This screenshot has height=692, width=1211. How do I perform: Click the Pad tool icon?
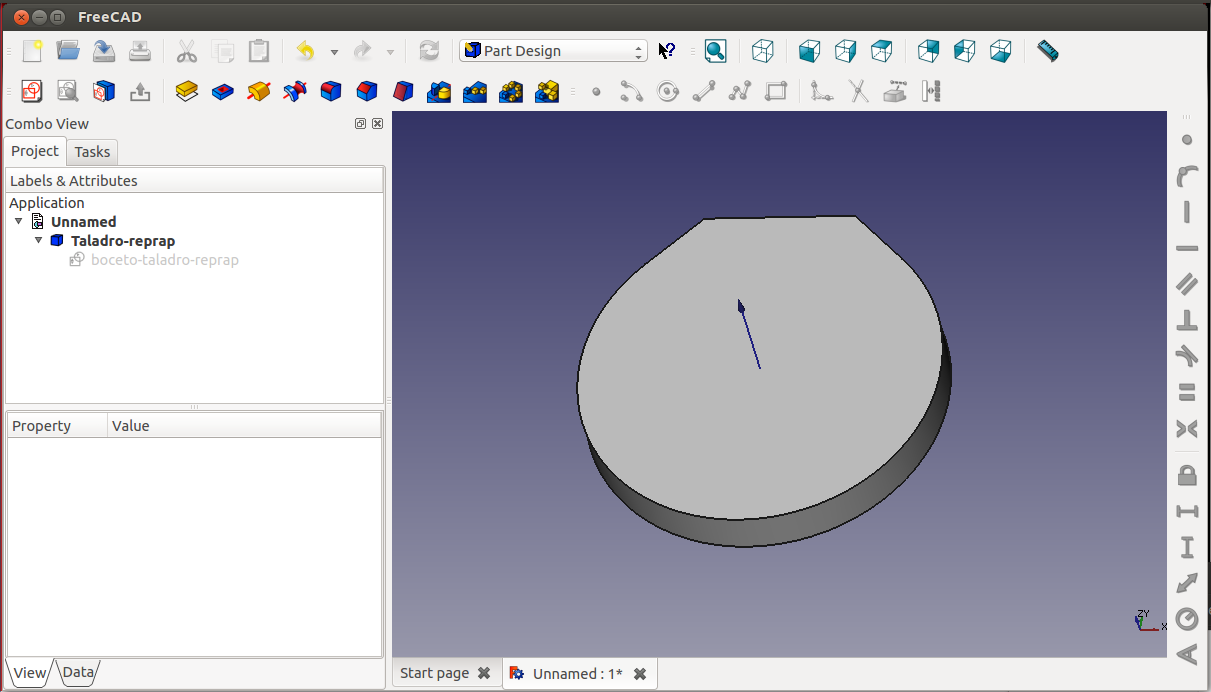186,92
